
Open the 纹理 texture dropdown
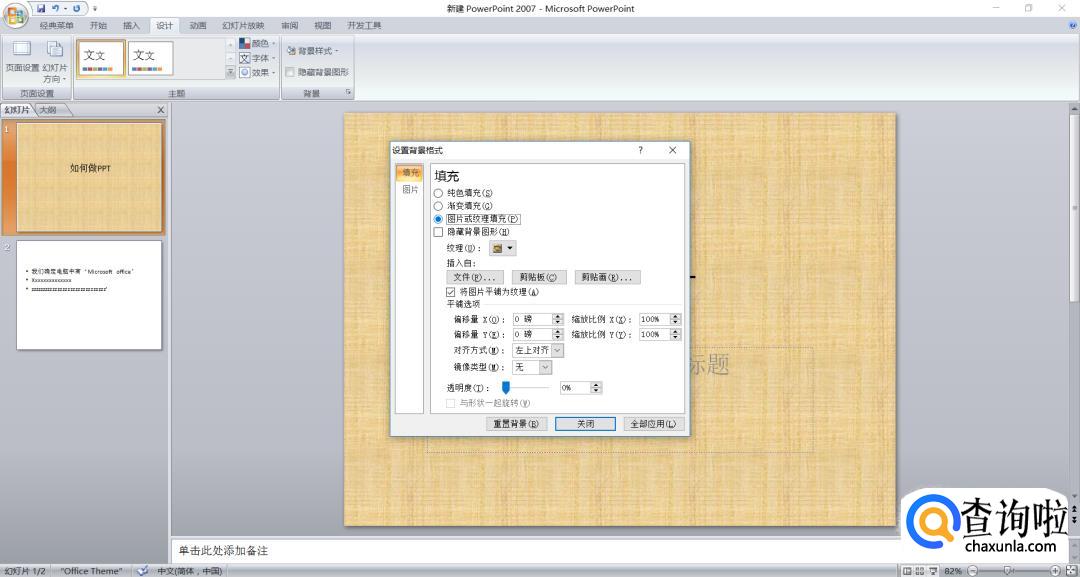point(502,248)
